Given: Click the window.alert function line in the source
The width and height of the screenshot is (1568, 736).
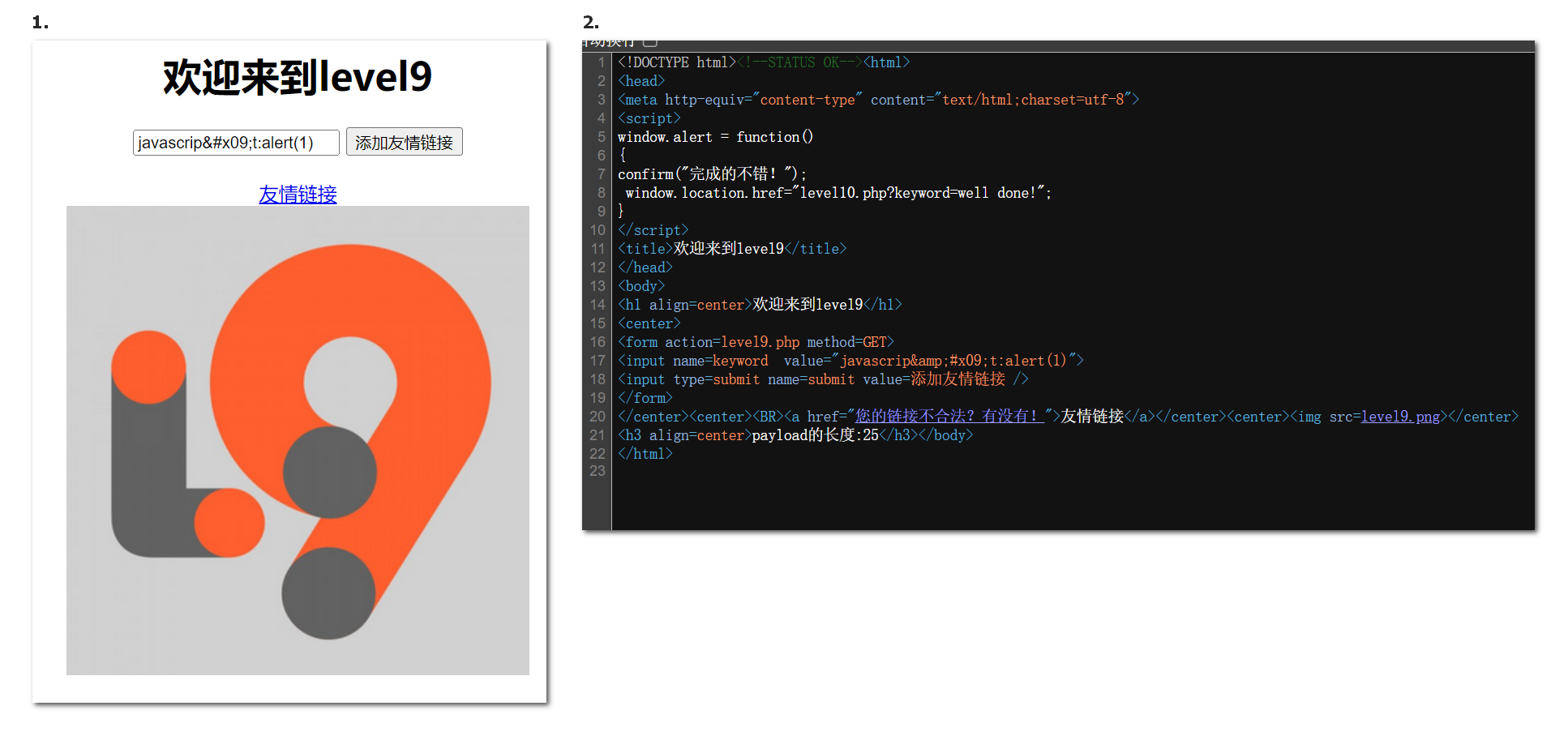Looking at the screenshot, I should [715, 137].
